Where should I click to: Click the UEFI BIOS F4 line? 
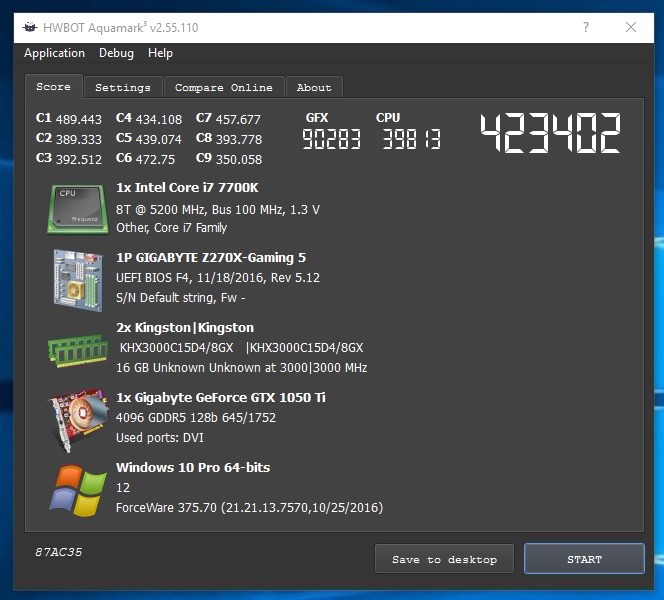[218, 278]
